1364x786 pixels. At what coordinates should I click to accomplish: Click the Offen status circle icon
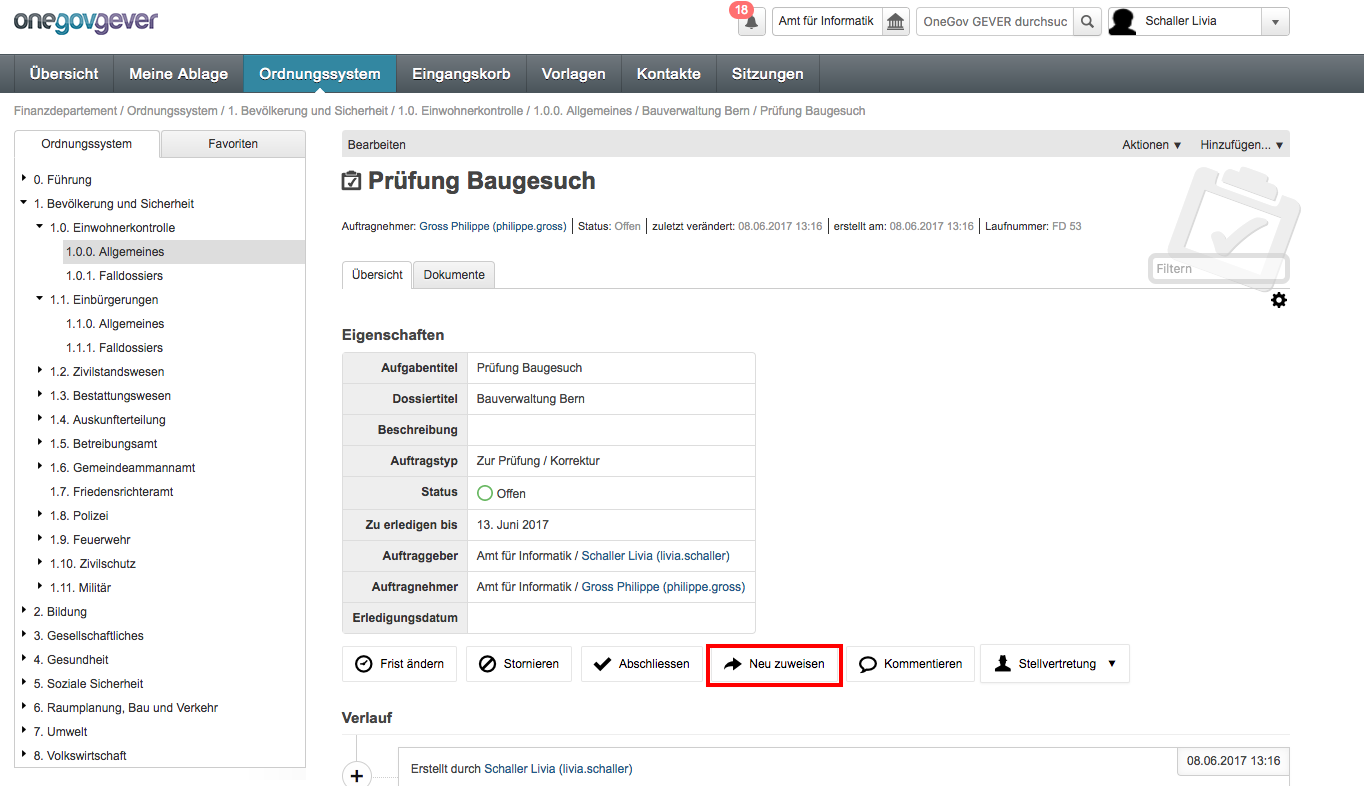(x=485, y=493)
